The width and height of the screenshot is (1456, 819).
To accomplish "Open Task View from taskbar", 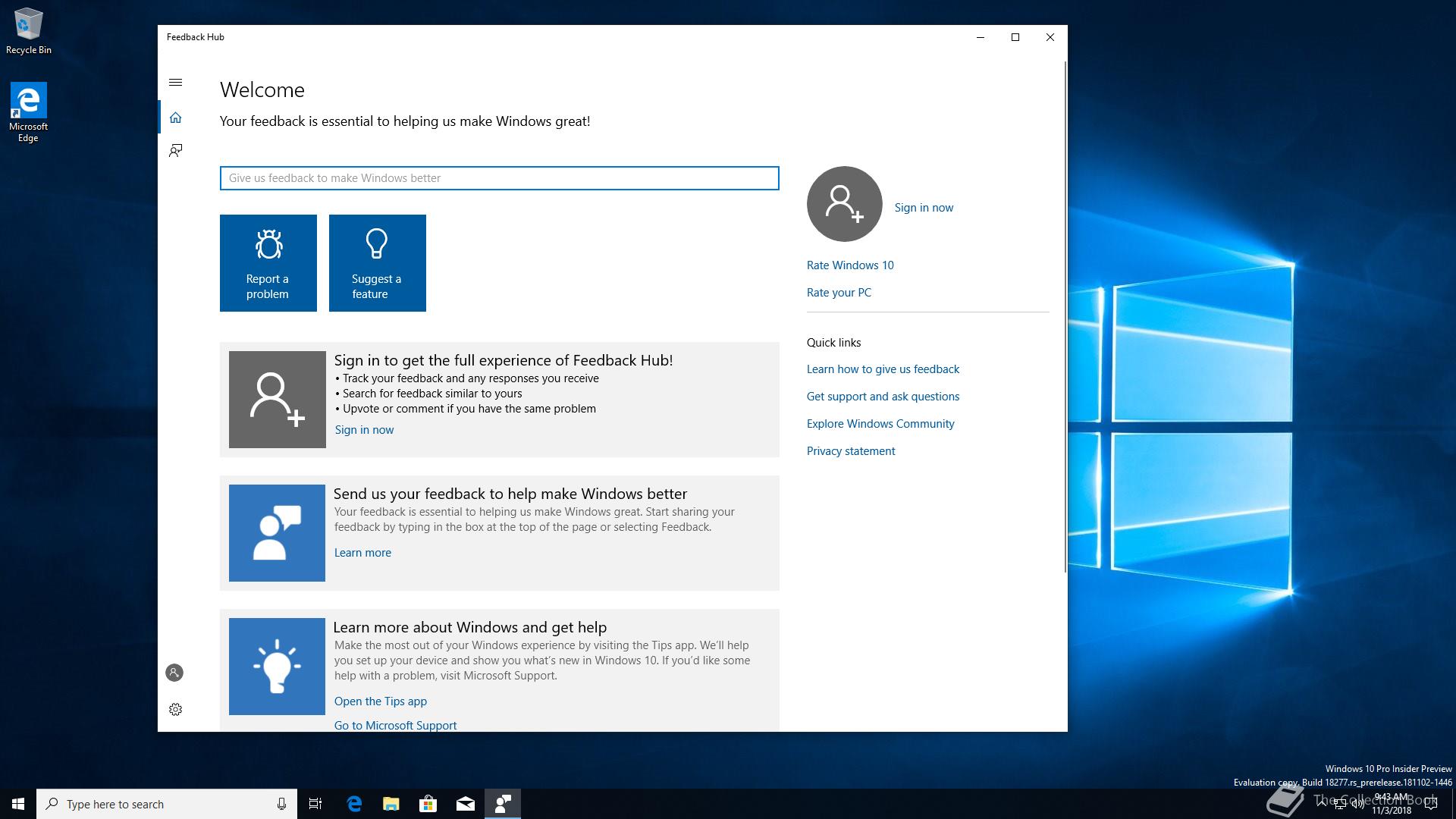I will (x=315, y=804).
